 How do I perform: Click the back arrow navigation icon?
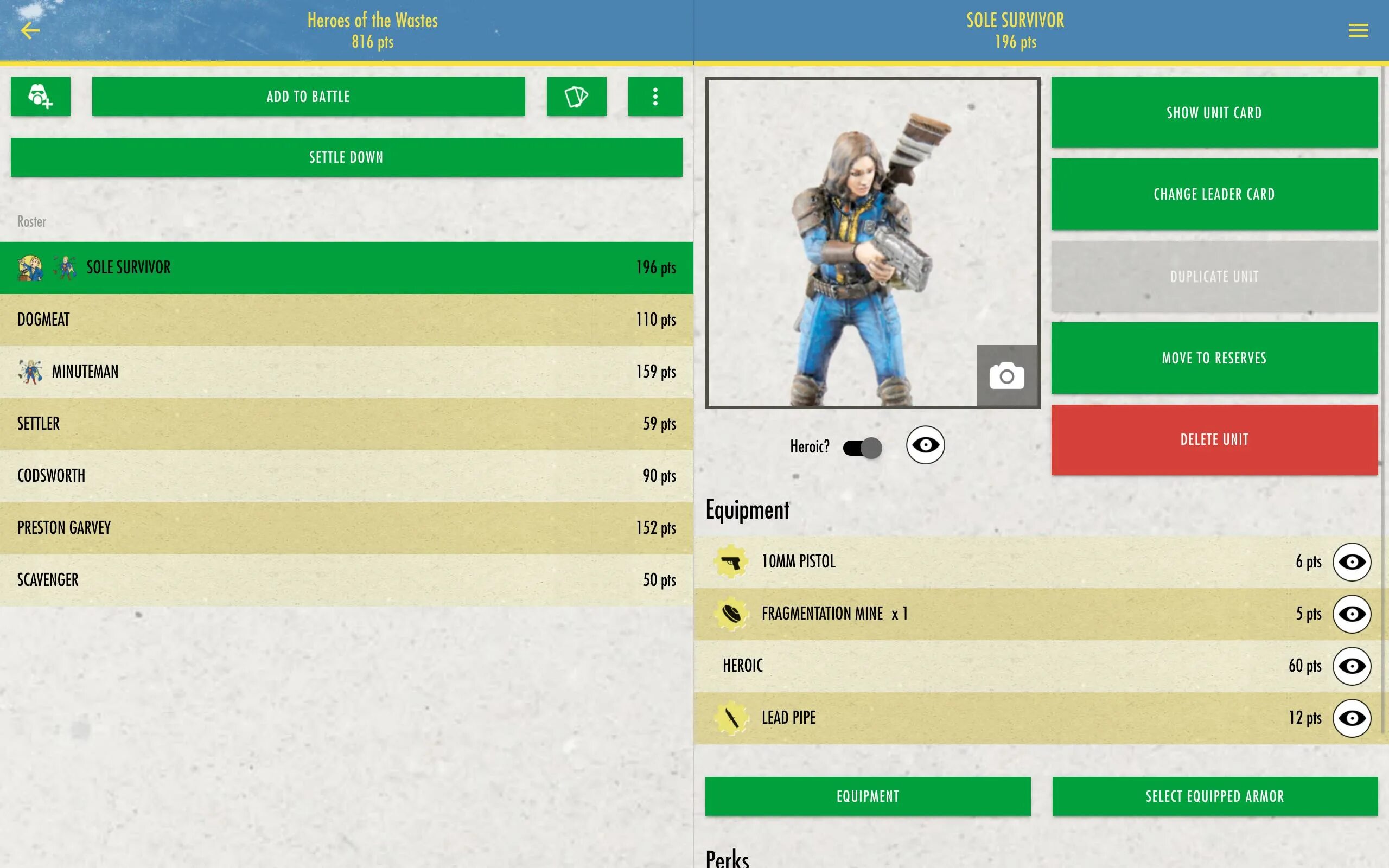pos(30,30)
